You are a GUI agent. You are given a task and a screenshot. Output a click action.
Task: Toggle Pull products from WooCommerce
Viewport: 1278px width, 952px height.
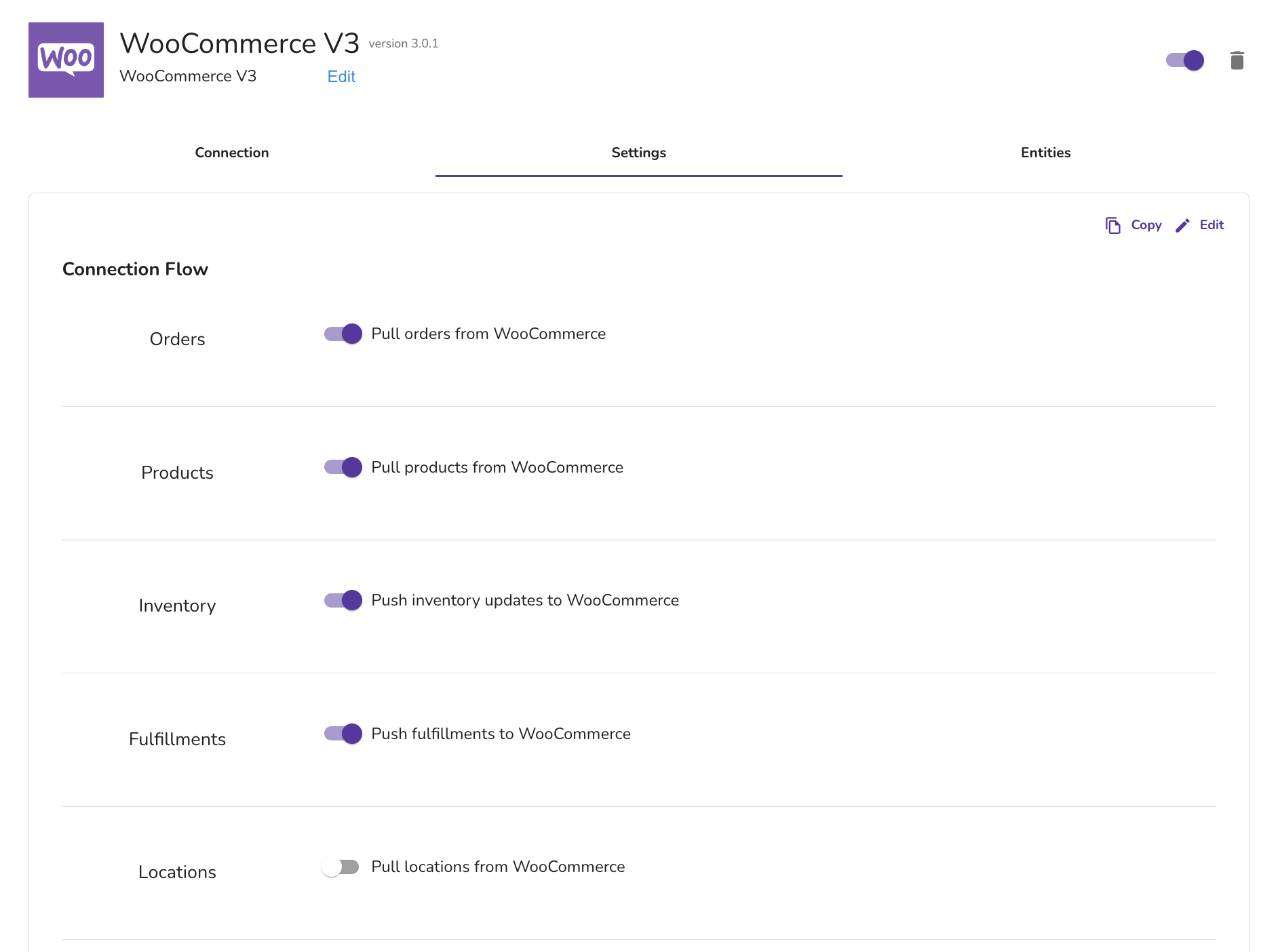343,467
